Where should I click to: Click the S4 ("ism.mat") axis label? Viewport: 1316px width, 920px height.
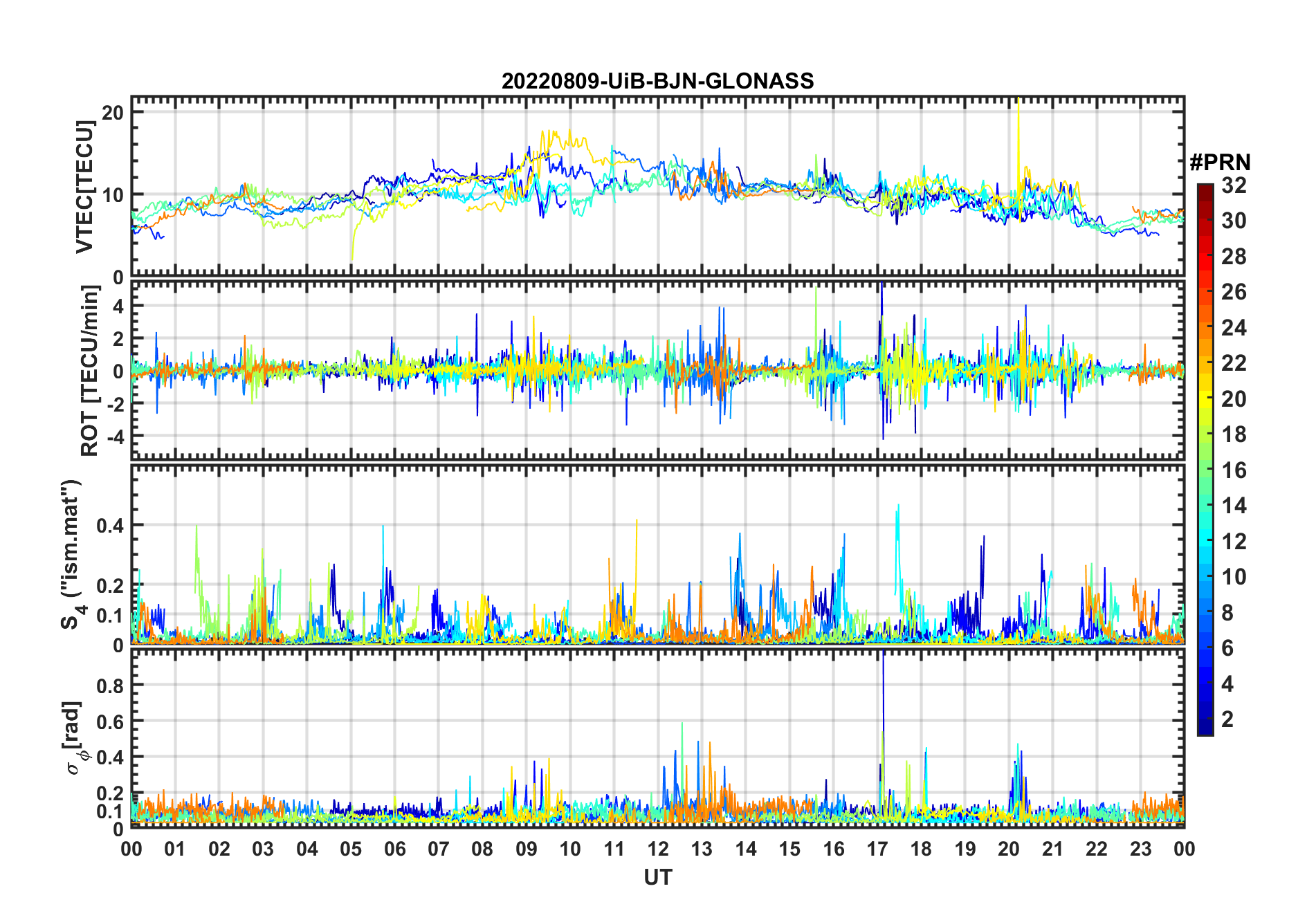click(71, 554)
